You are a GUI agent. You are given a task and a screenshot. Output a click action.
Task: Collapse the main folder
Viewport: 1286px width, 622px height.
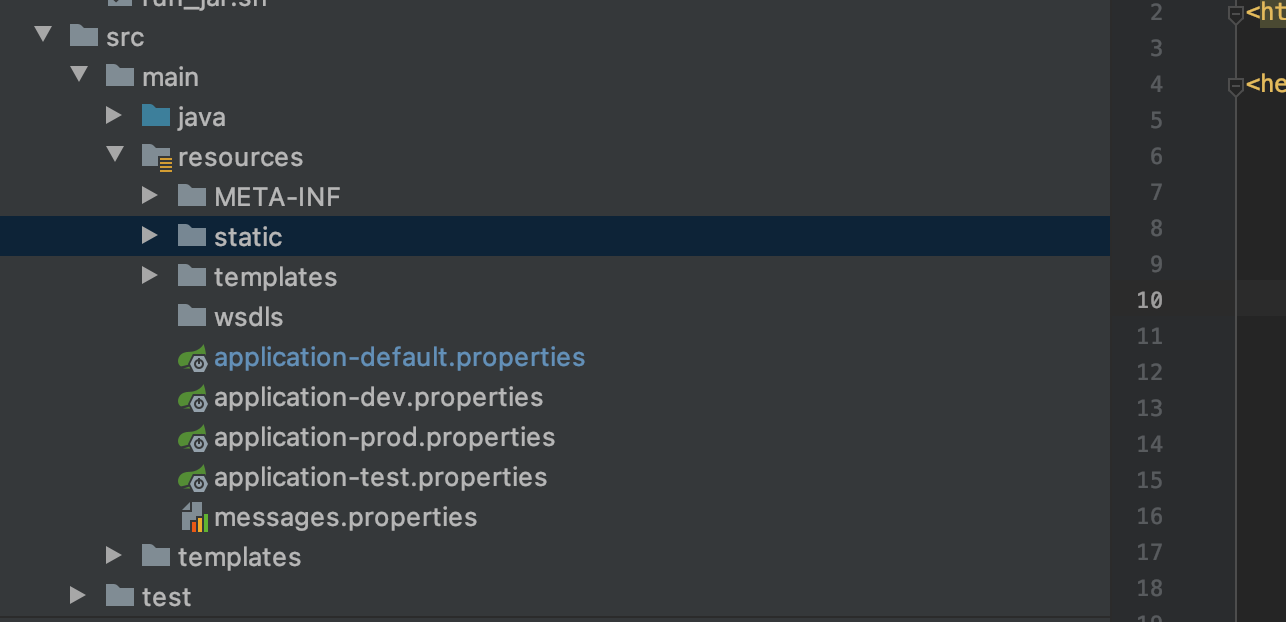pyautogui.click(x=79, y=75)
